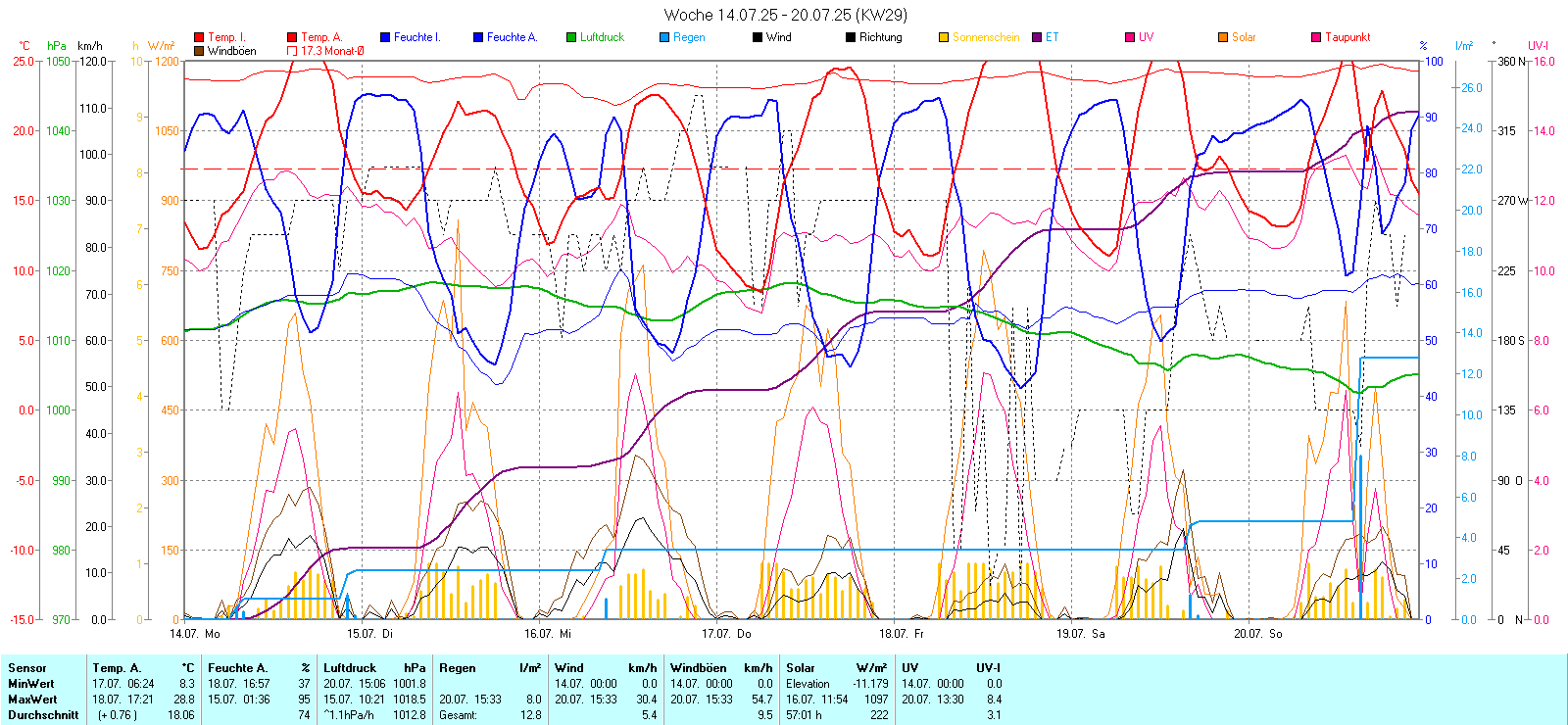Click the Feuchte A. legend label
Viewport: 1568px width, 725px height.
click(512, 37)
